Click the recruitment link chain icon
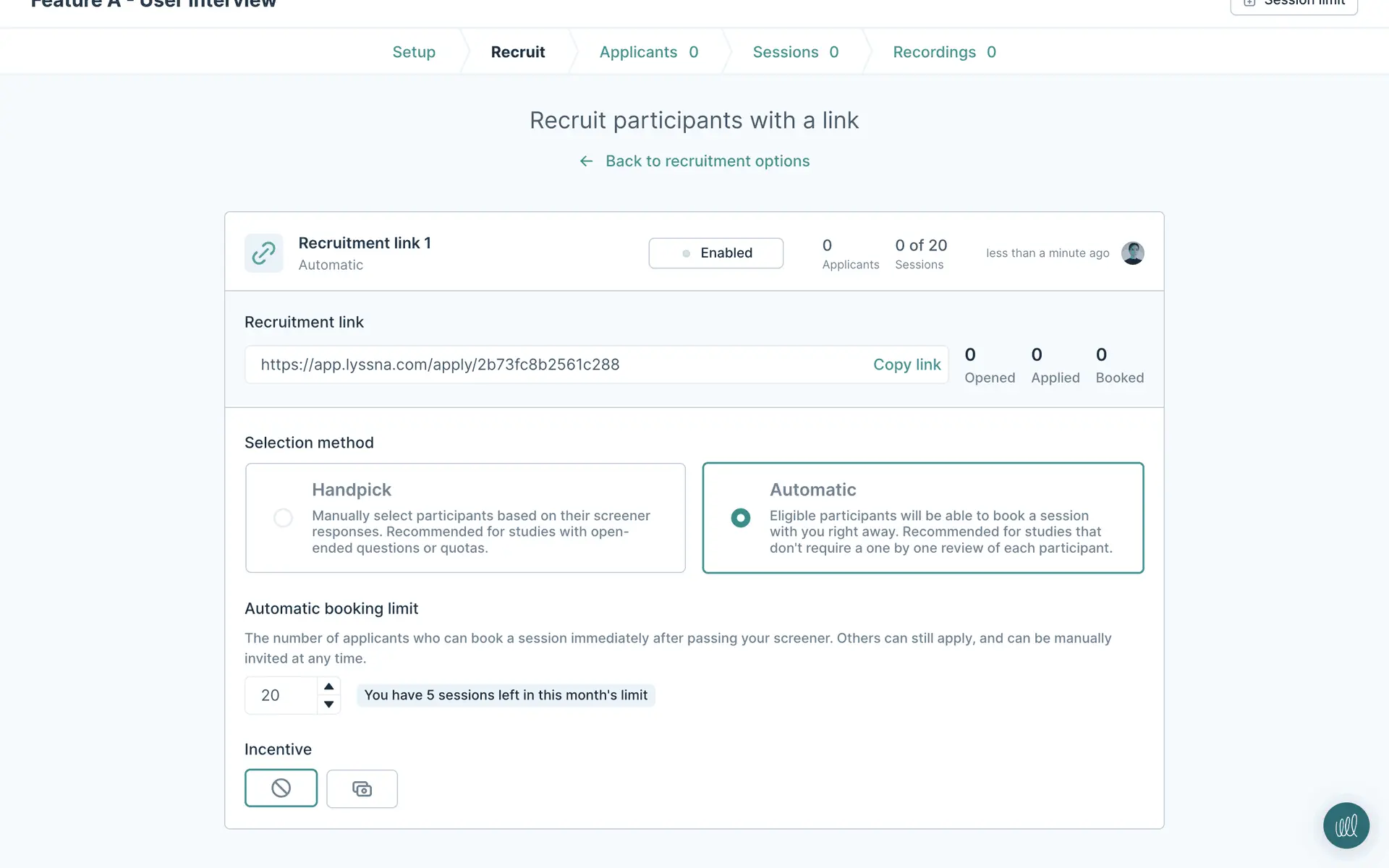 tap(263, 252)
